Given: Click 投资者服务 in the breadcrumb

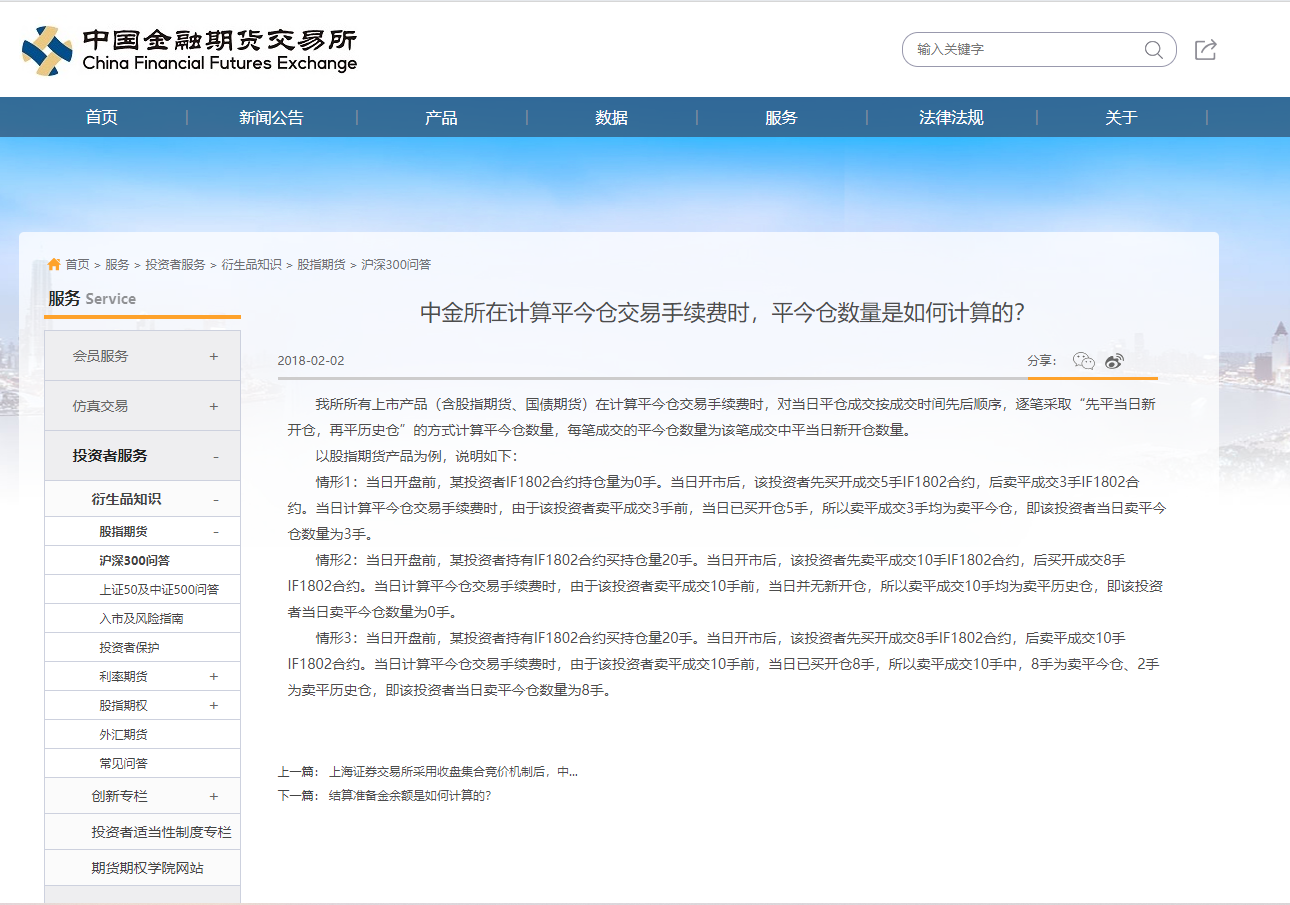Looking at the screenshot, I should (x=175, y=265).
